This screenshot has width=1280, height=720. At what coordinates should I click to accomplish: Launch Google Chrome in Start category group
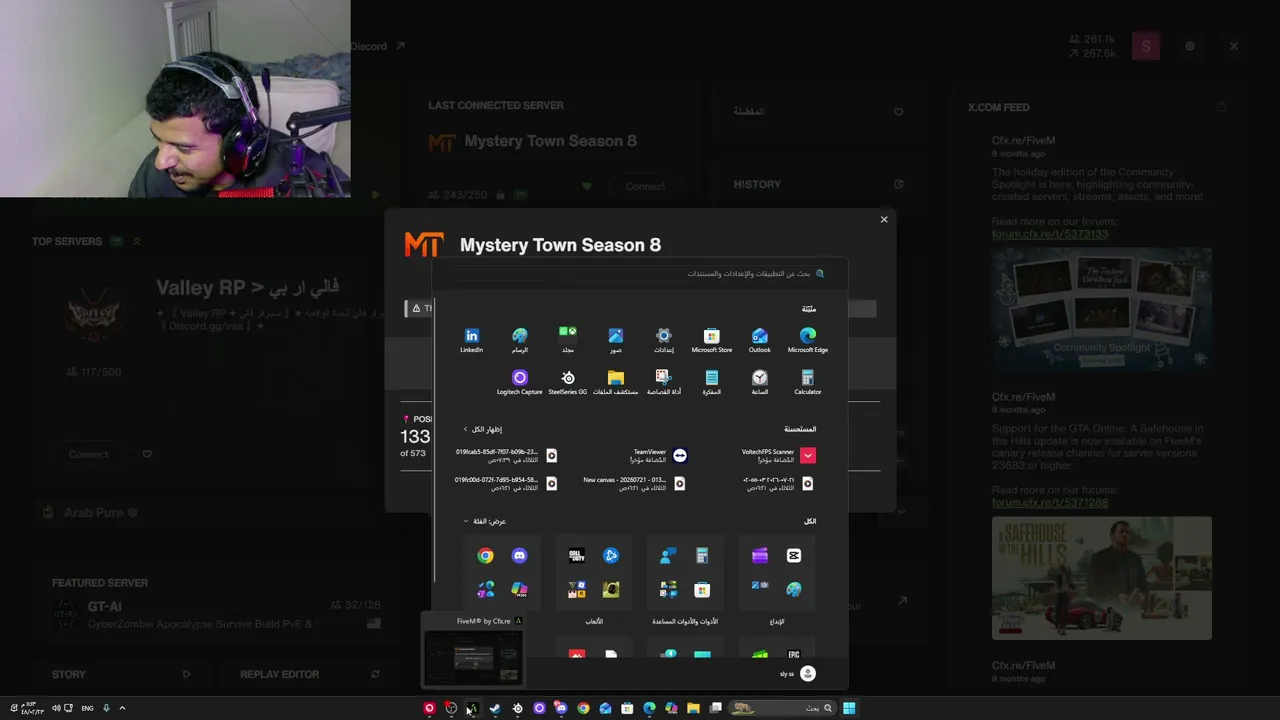click(485, 556)
